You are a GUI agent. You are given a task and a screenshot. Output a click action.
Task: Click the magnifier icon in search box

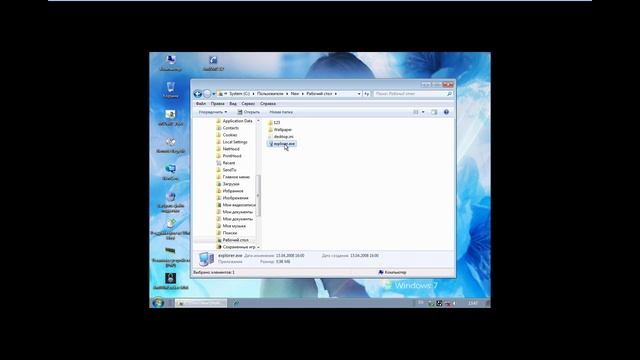point(449,94)
